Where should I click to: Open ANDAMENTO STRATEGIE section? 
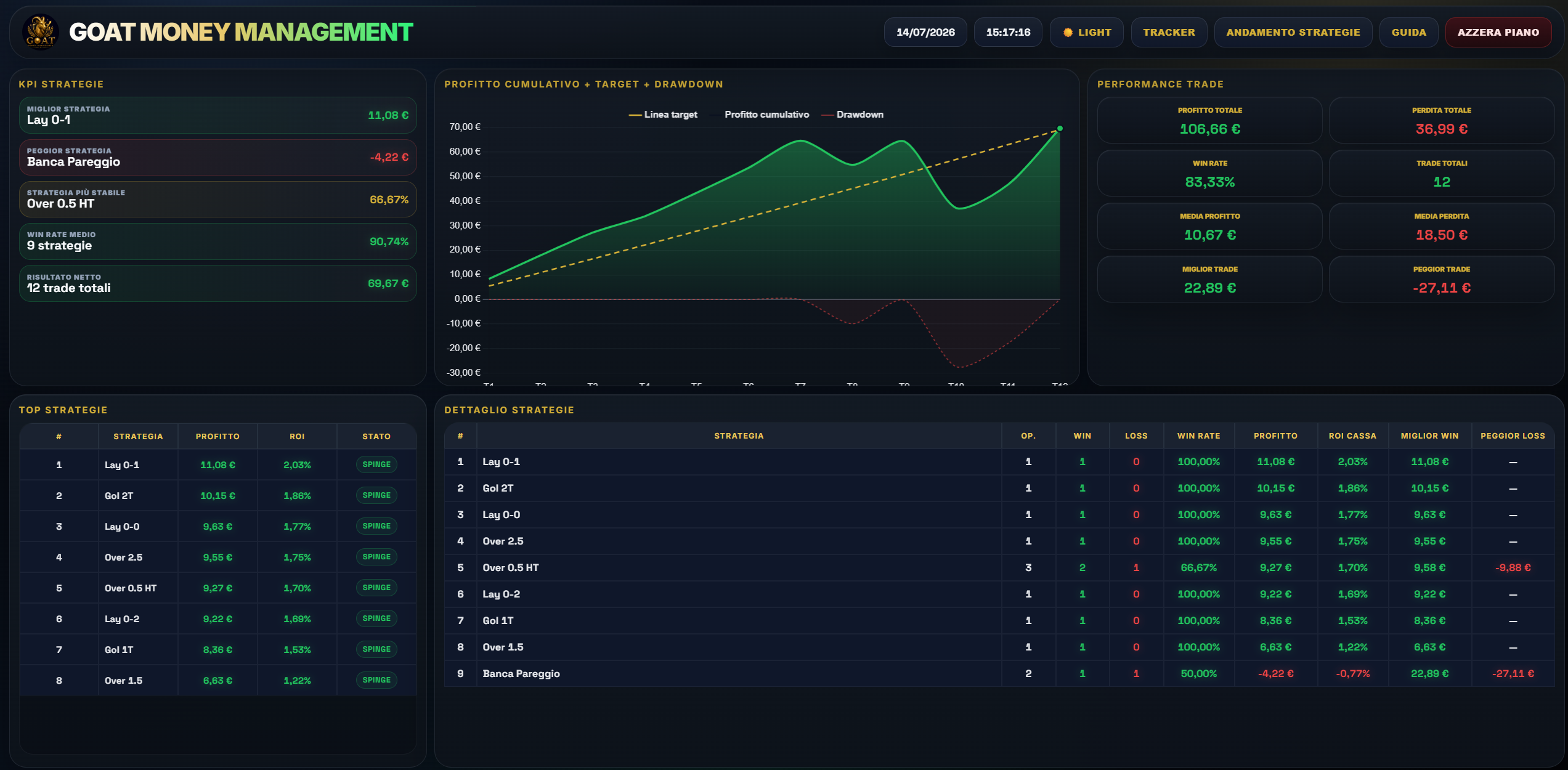pyautogui.click(x=1293, y=32)
